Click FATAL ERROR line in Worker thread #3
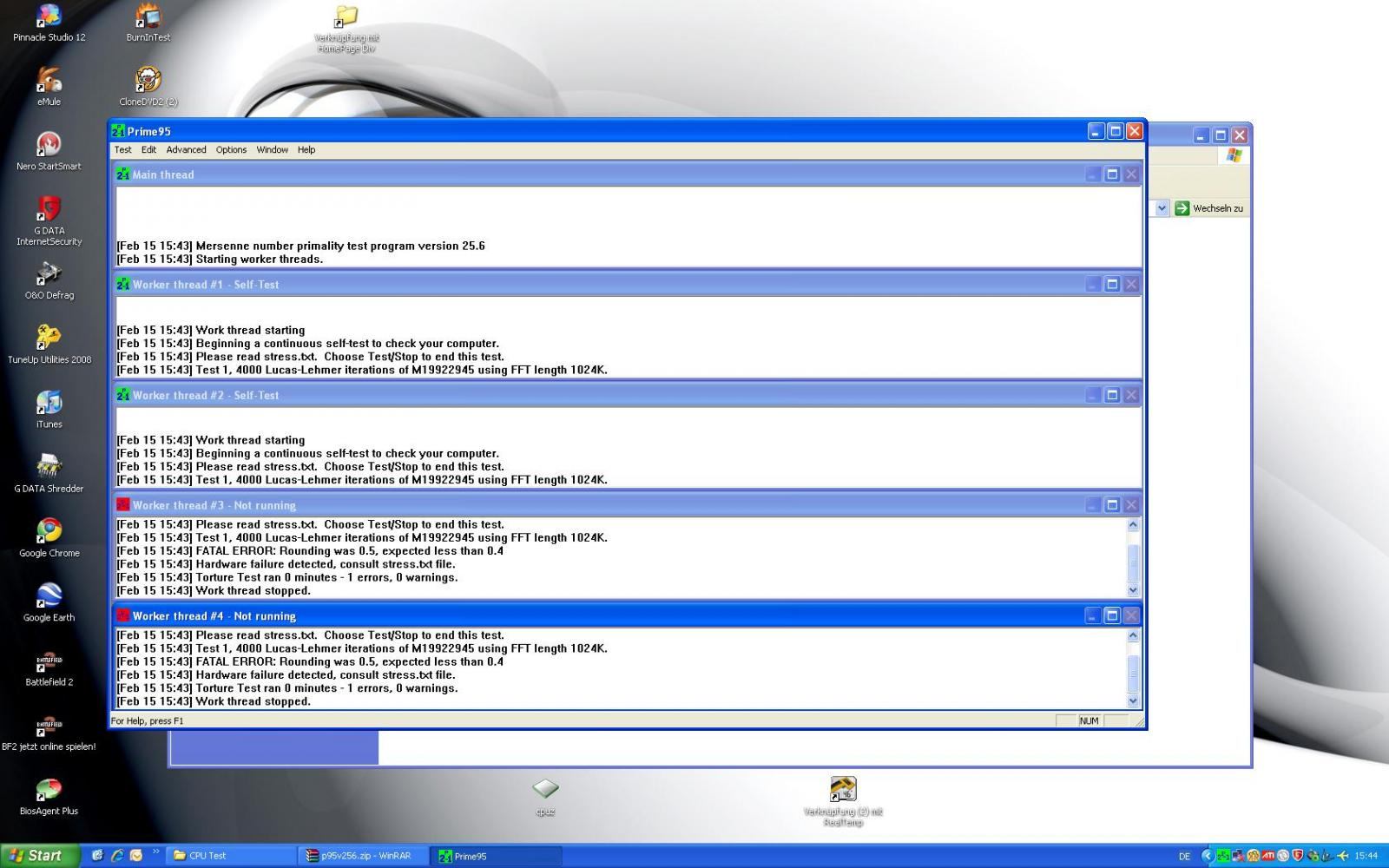This screenshot has height=868, width=1389. [310, 551]
